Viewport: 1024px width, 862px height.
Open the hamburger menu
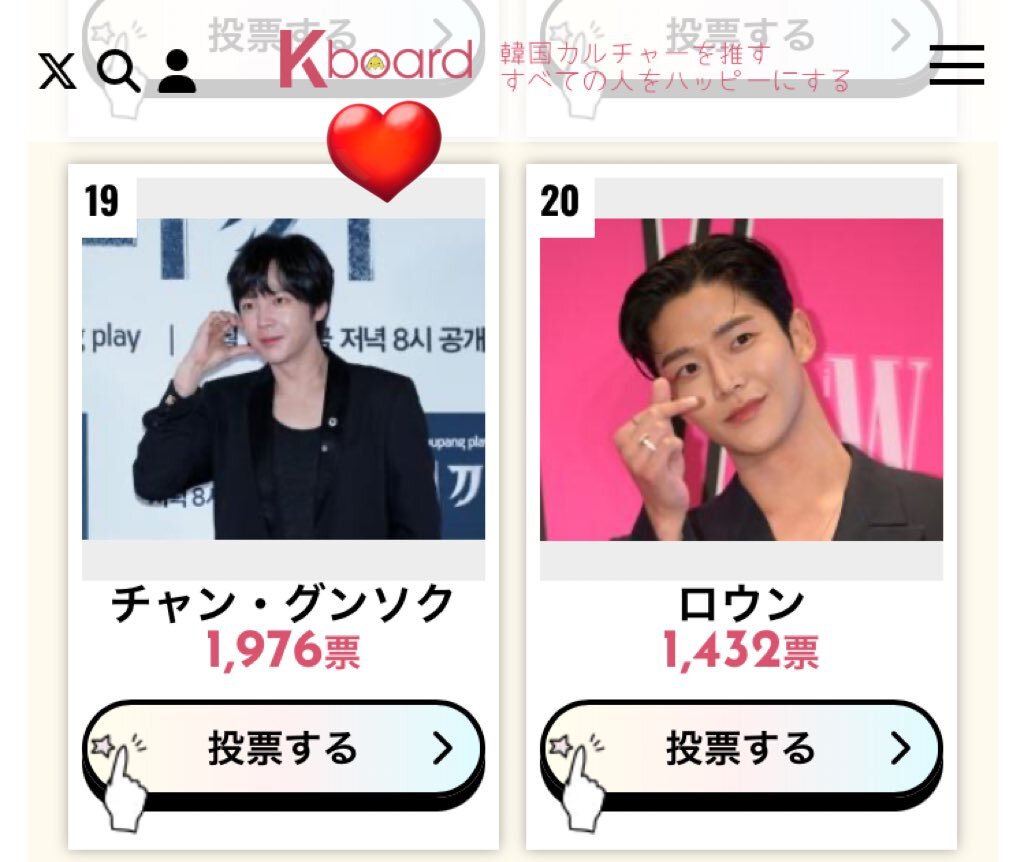[x=956, y=65]
